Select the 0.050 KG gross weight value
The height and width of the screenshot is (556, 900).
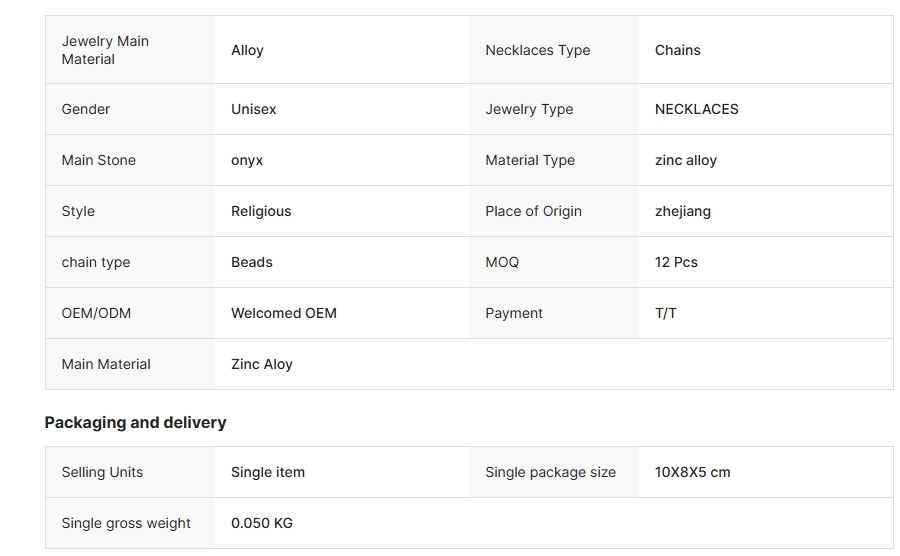[262, 523]
